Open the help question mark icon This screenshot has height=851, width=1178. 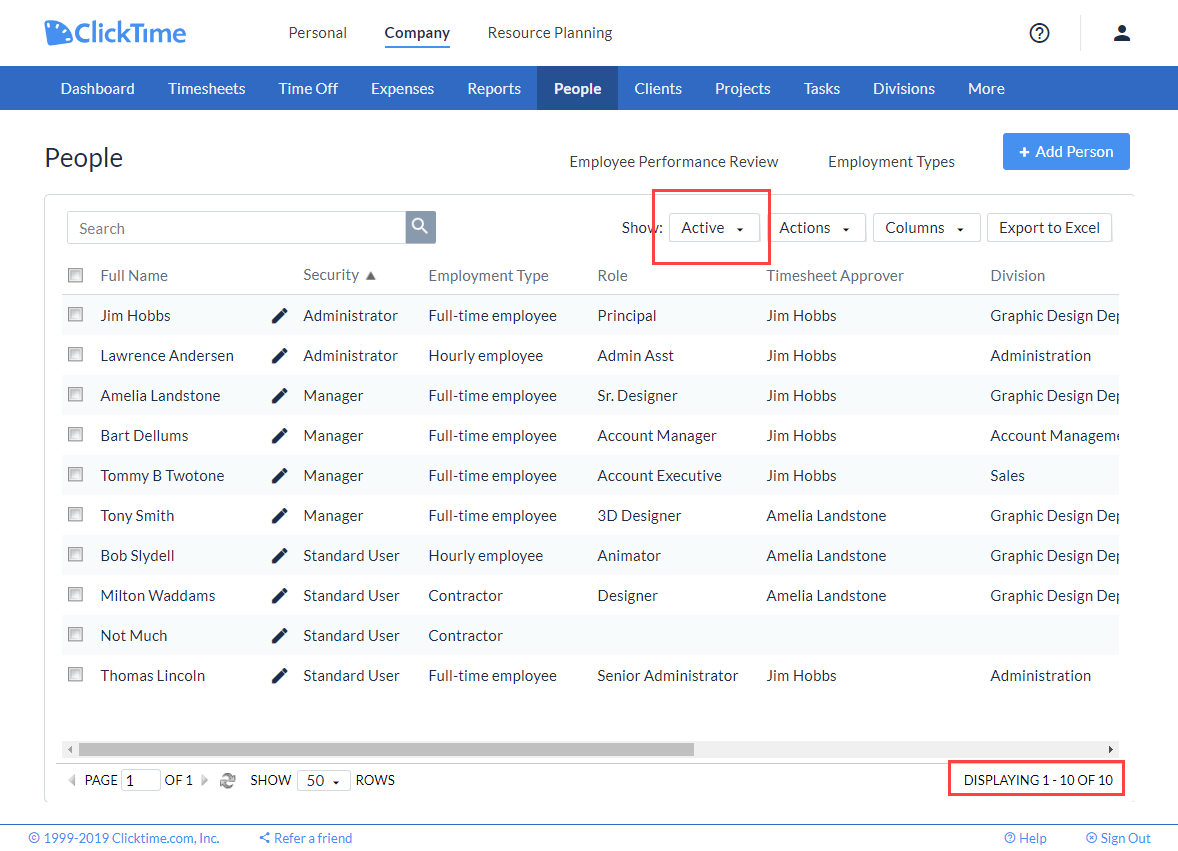1039,32
